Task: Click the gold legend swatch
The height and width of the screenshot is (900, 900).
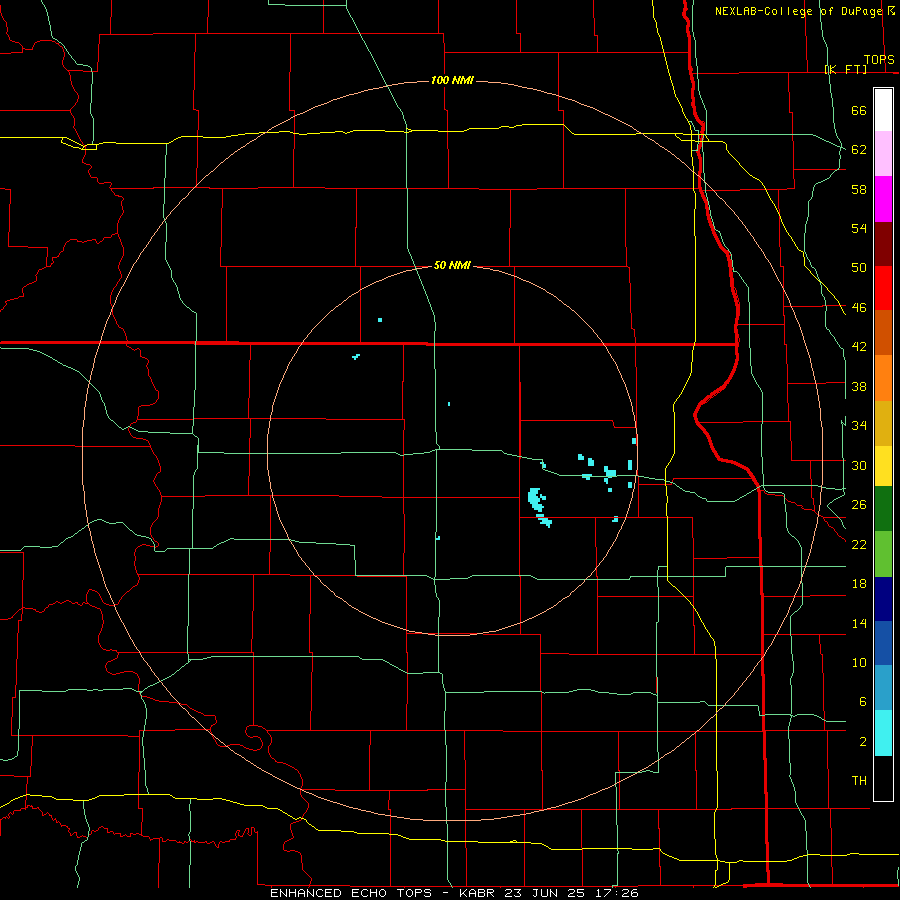Action: 883,423
